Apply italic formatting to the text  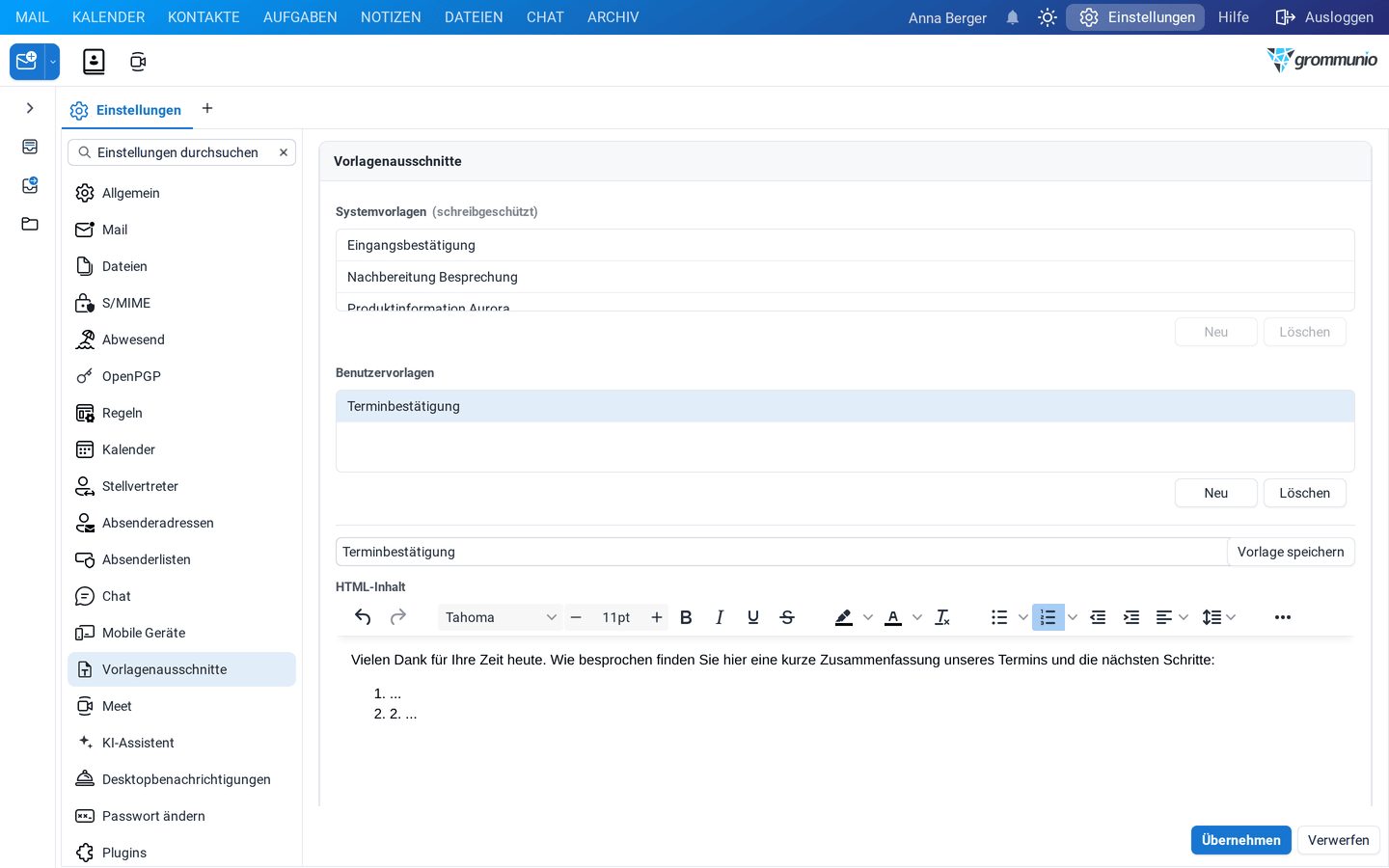(720, 617)
